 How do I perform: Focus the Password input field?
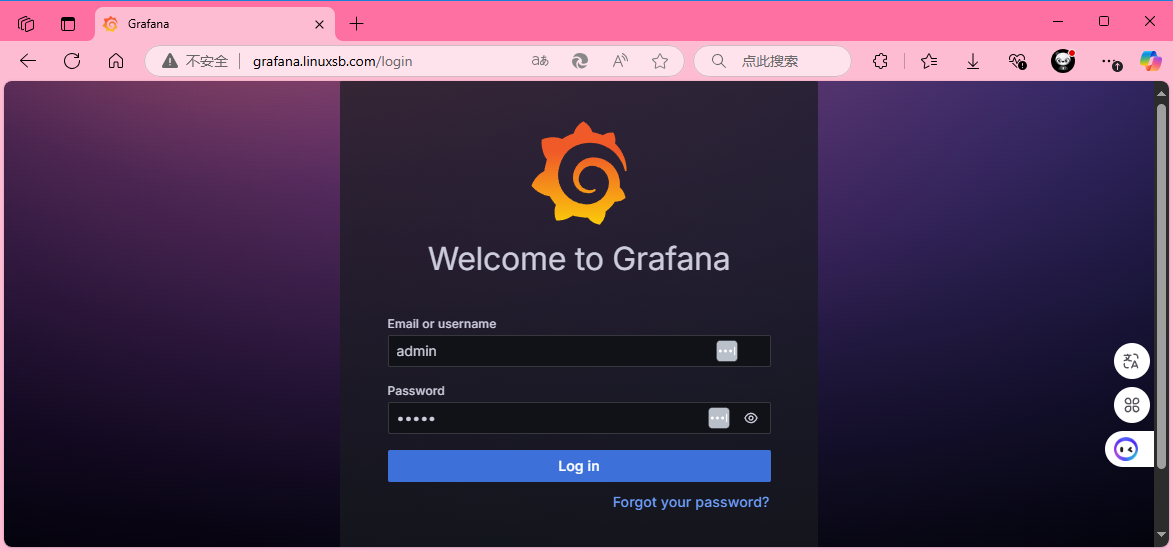(579, 418)
